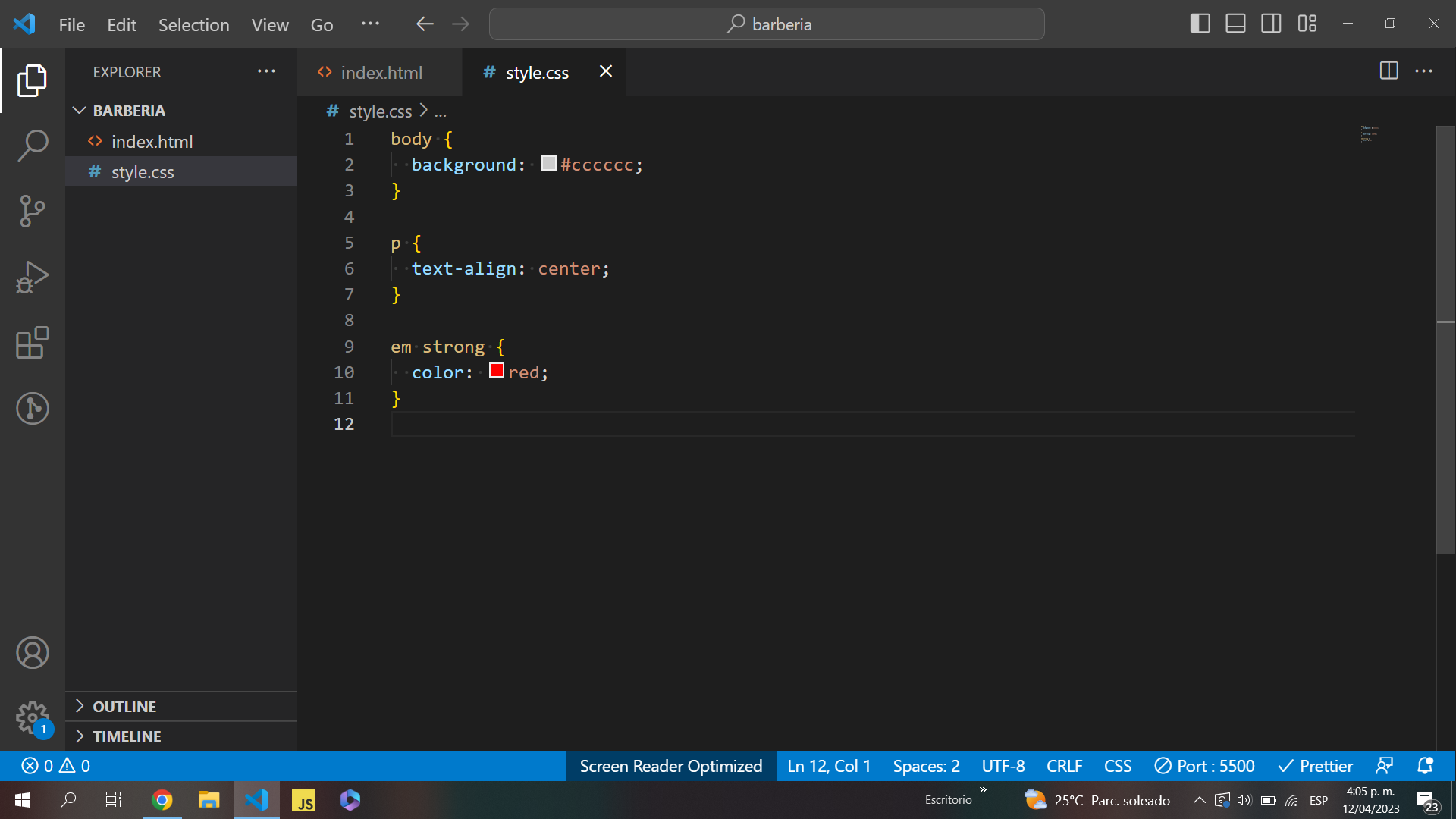Open the Source Control view

click(32, 212)
